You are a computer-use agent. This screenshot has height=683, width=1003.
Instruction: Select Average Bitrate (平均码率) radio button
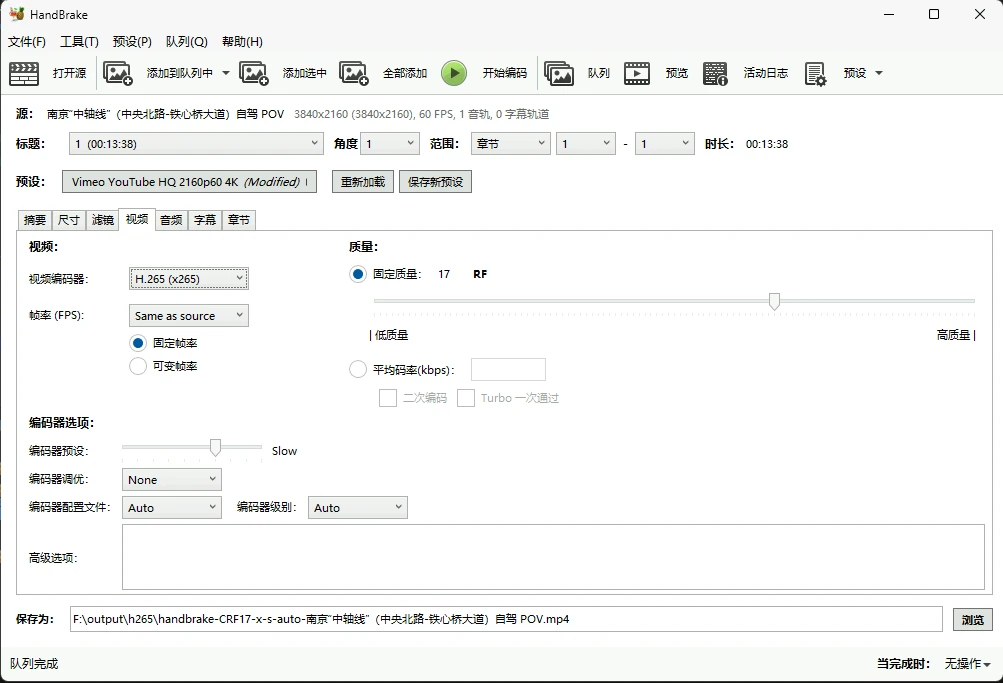coord(358,370)
